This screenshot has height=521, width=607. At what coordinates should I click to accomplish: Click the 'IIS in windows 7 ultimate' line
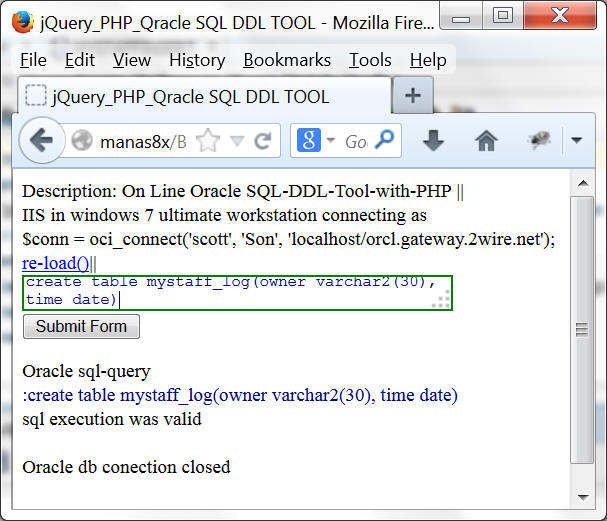pos(225,215)
